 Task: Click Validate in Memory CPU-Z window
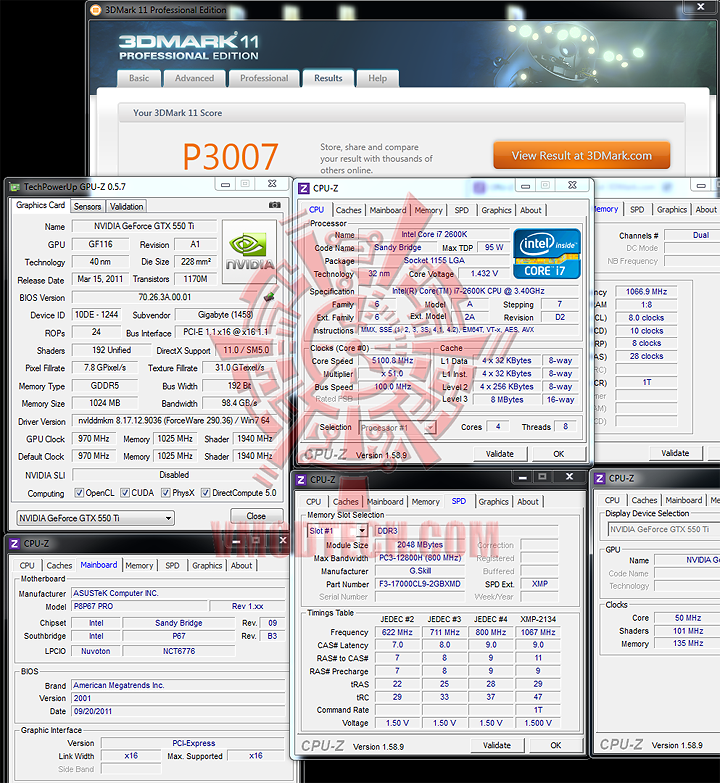coord(675,453)
